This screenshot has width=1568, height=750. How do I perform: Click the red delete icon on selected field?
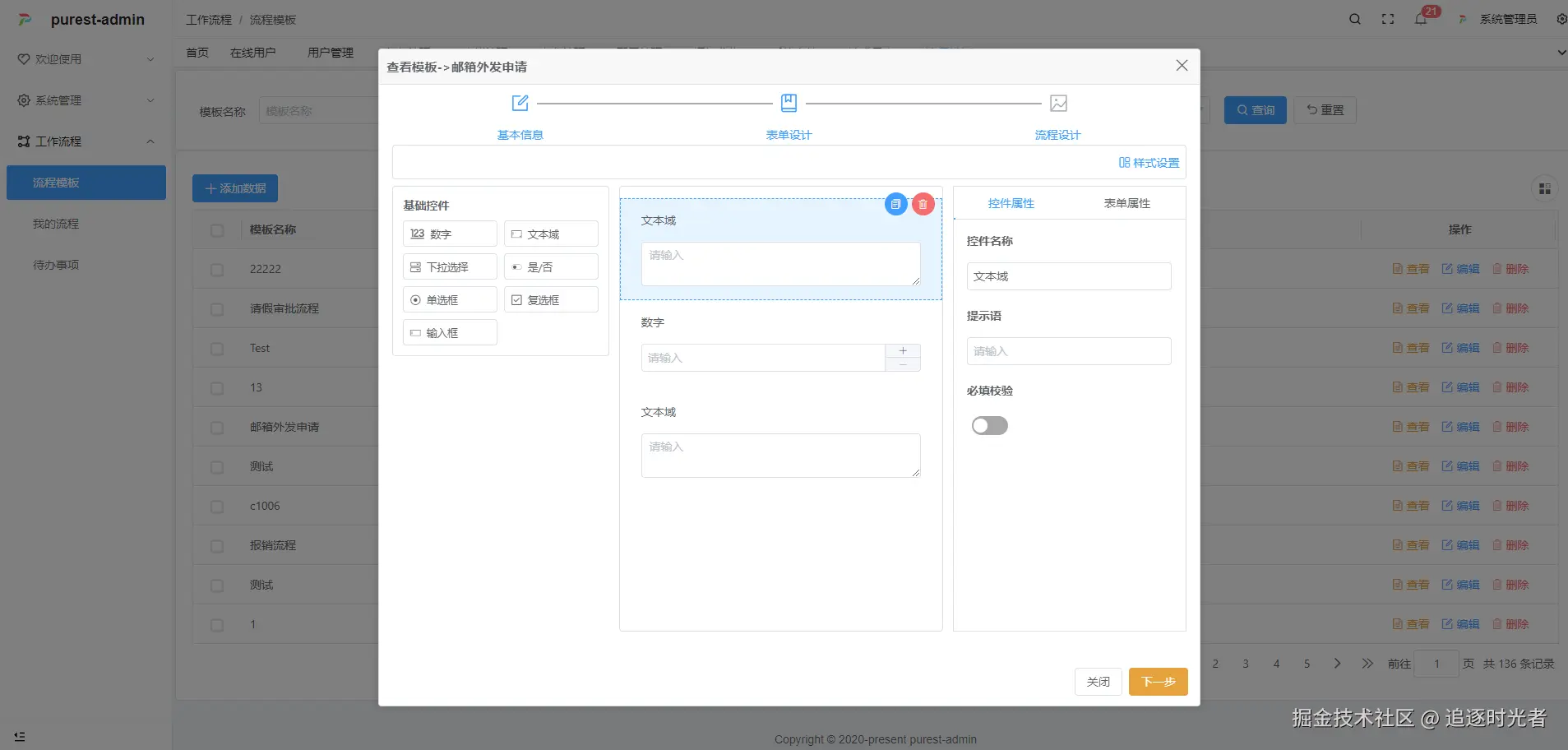(x=923, y=204)
